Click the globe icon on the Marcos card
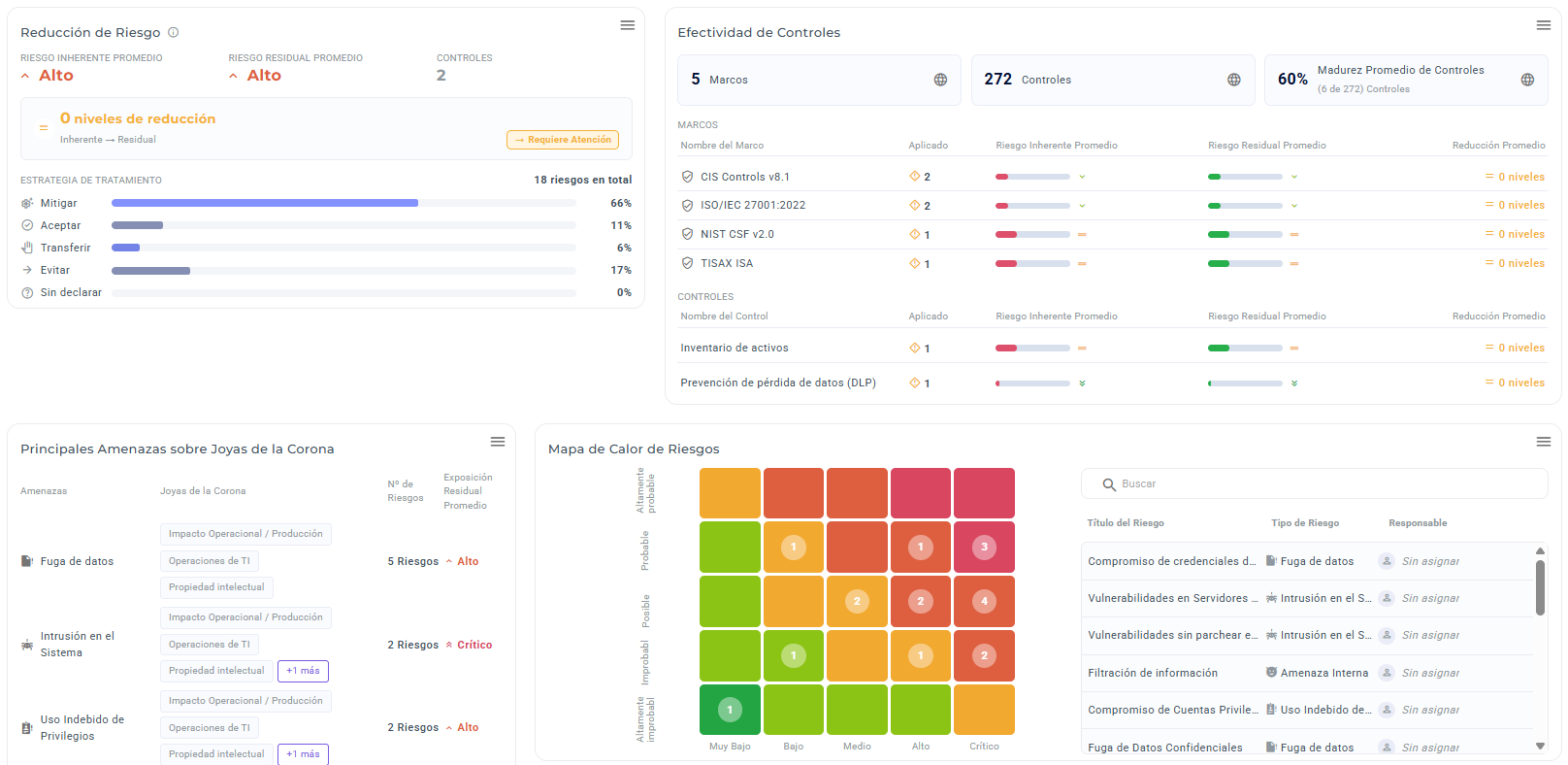Screen dimensions: 1568x765 click(940, 80)
